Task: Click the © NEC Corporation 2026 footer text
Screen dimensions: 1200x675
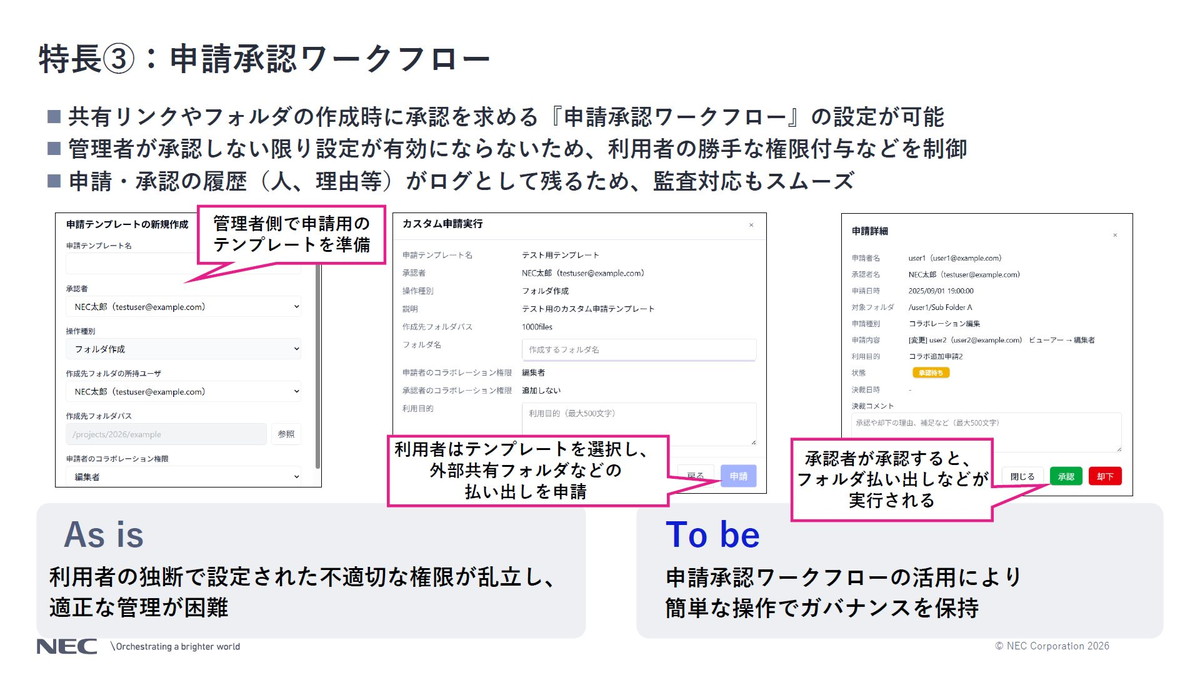Action: [x=1051, y=646]
